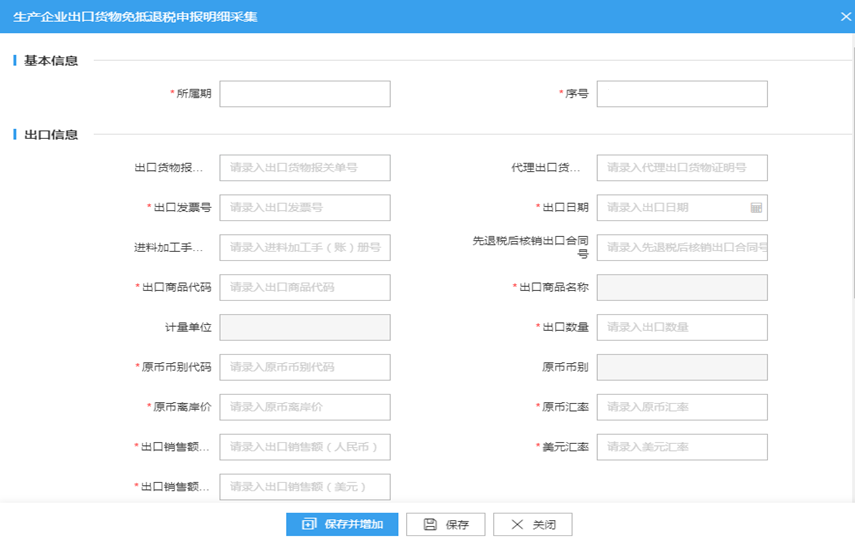Viewport: 856px width, 547px height.
Task: Focus the 先退税后核销出口合同号 field
Action: click(x=682, y=248)
